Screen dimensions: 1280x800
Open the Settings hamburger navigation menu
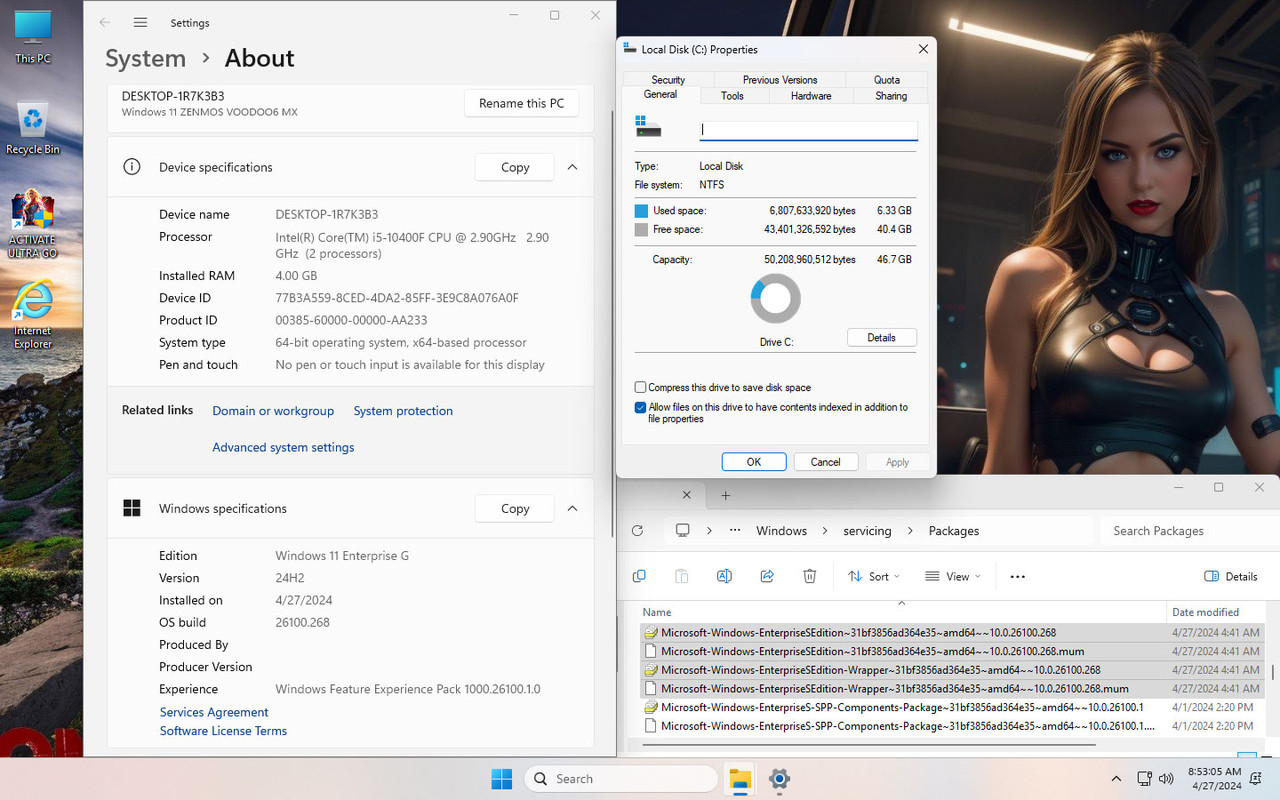click(140, 22)
